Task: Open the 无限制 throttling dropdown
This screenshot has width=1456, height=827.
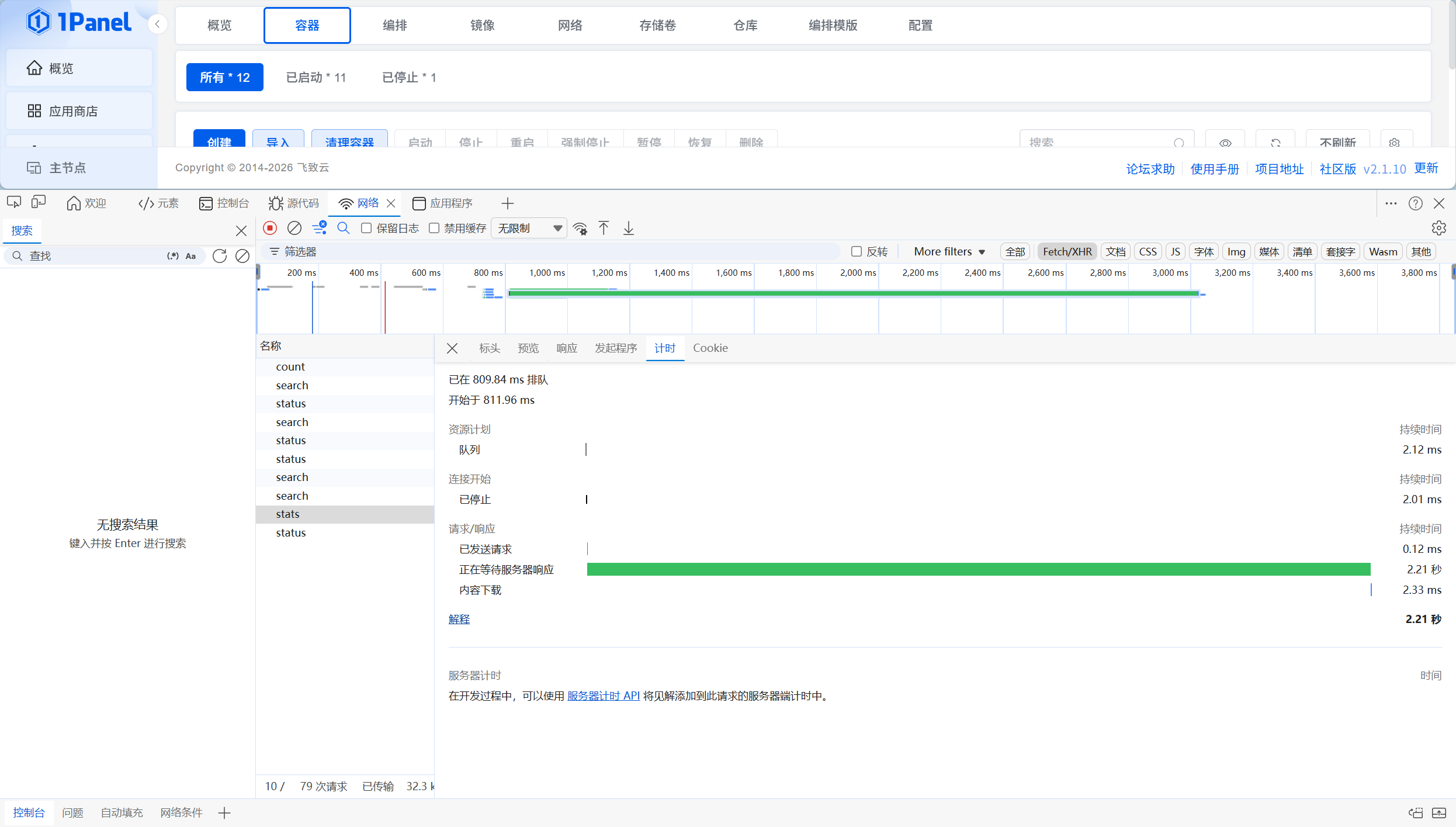Action: 529,228
